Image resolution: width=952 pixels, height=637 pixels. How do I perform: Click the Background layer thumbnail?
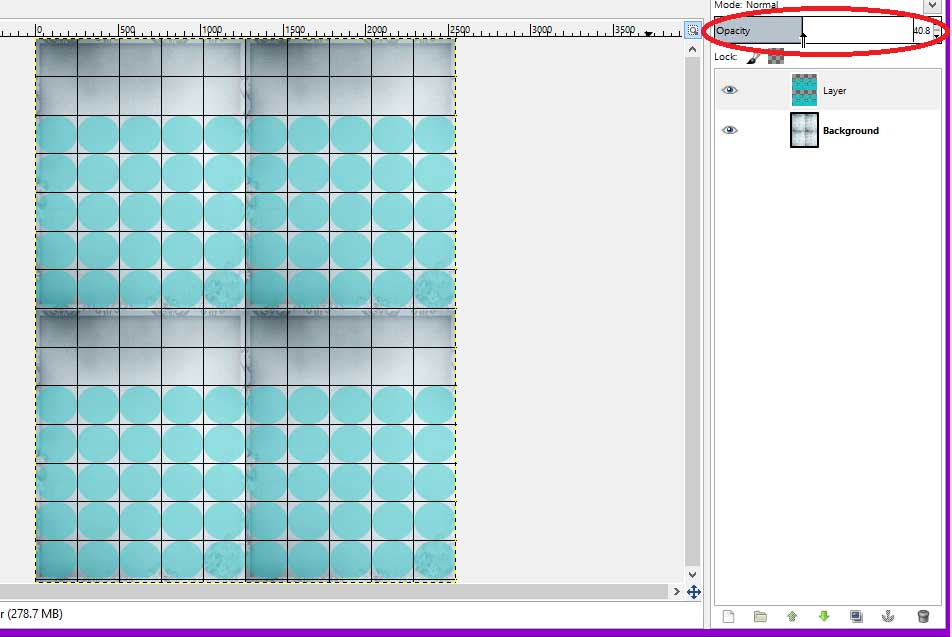click(x=804, y=130)
